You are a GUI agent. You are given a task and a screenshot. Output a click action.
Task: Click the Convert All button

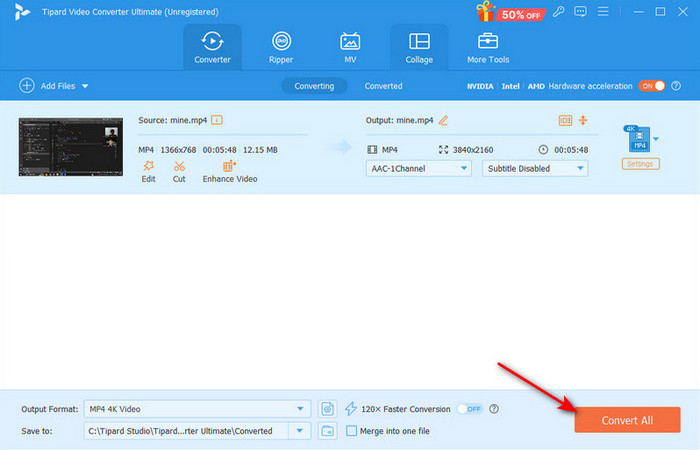pos(627,420)
